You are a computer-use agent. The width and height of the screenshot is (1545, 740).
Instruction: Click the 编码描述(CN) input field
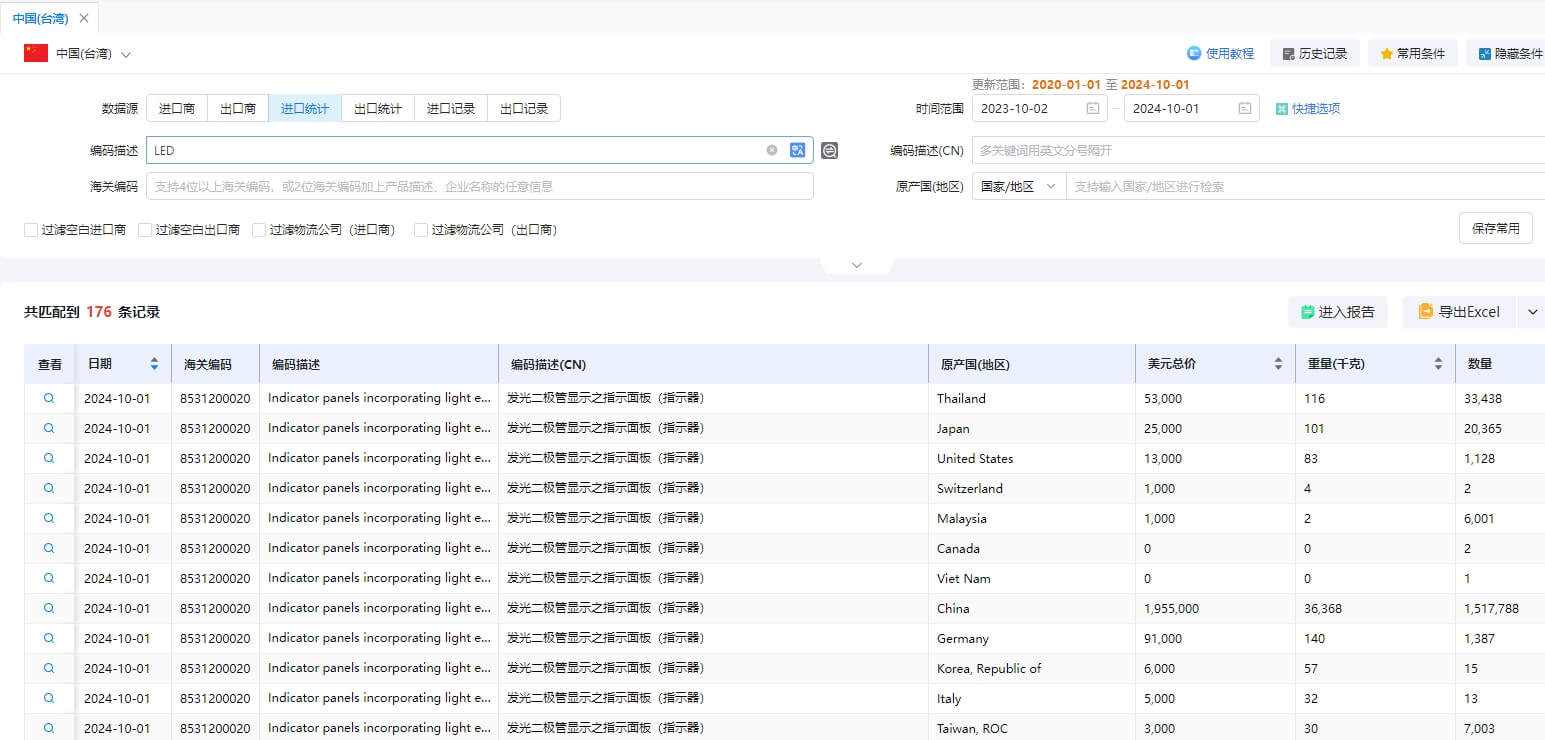pos(1258,150)
